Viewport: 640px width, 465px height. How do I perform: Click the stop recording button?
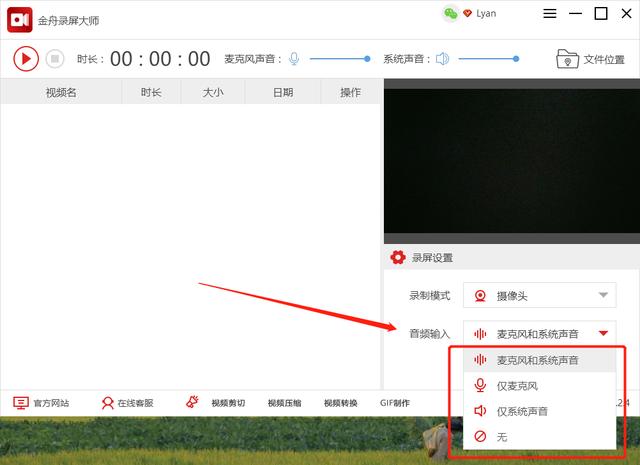[x=55, y=59]
